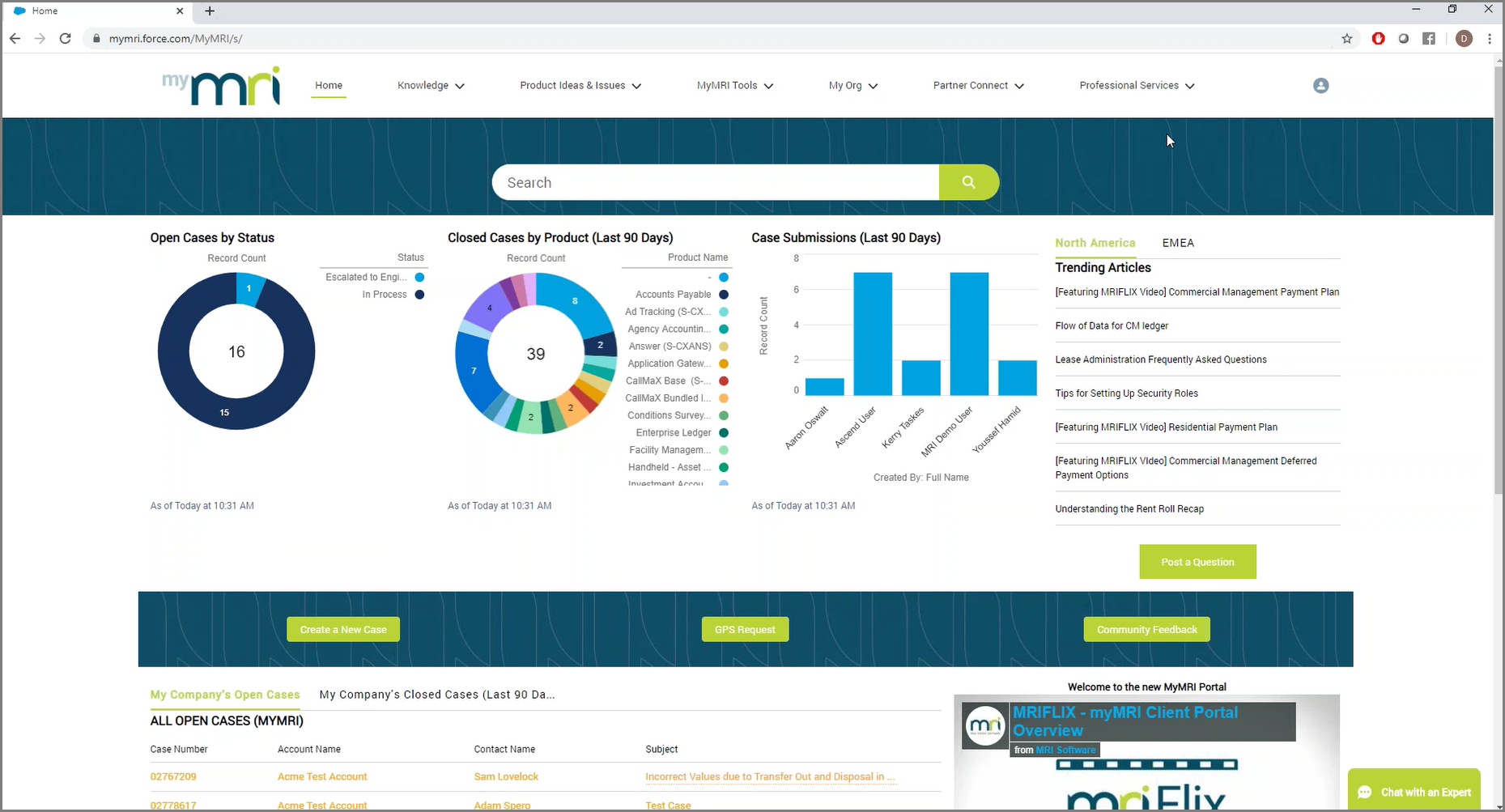Click the MRI Demo User bar in chart
The height and width of the screenshot is (812, 1505).
(x=969, y=334)
